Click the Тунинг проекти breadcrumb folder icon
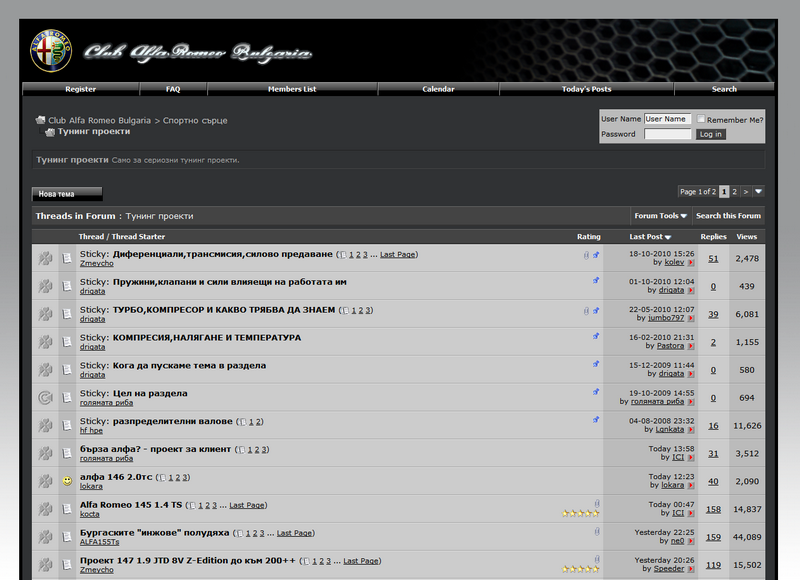The height and width of the screenshot is (580, 800). coord(49,132)
